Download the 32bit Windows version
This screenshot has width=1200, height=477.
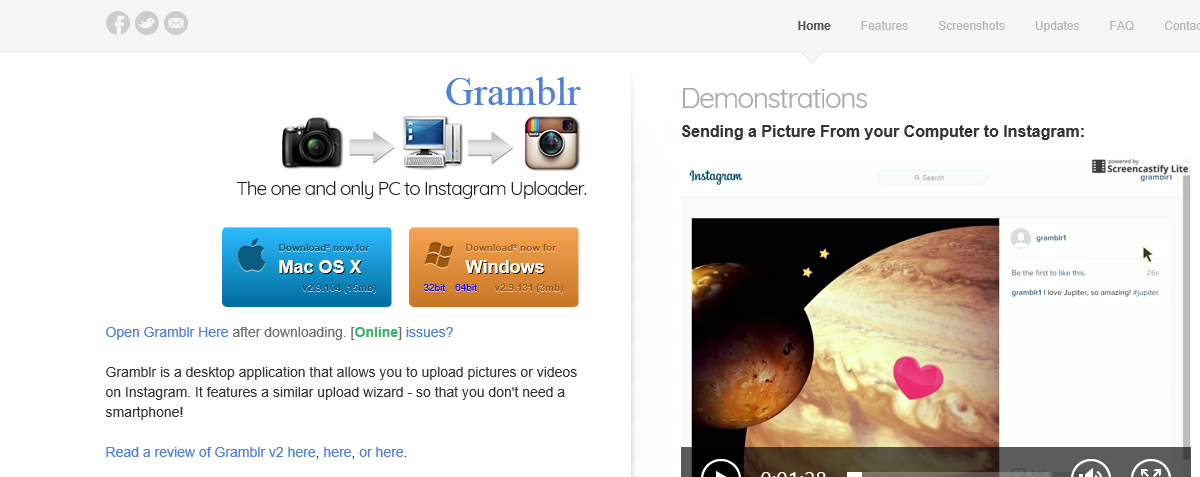pyautogui.click(x=434, y=287)
